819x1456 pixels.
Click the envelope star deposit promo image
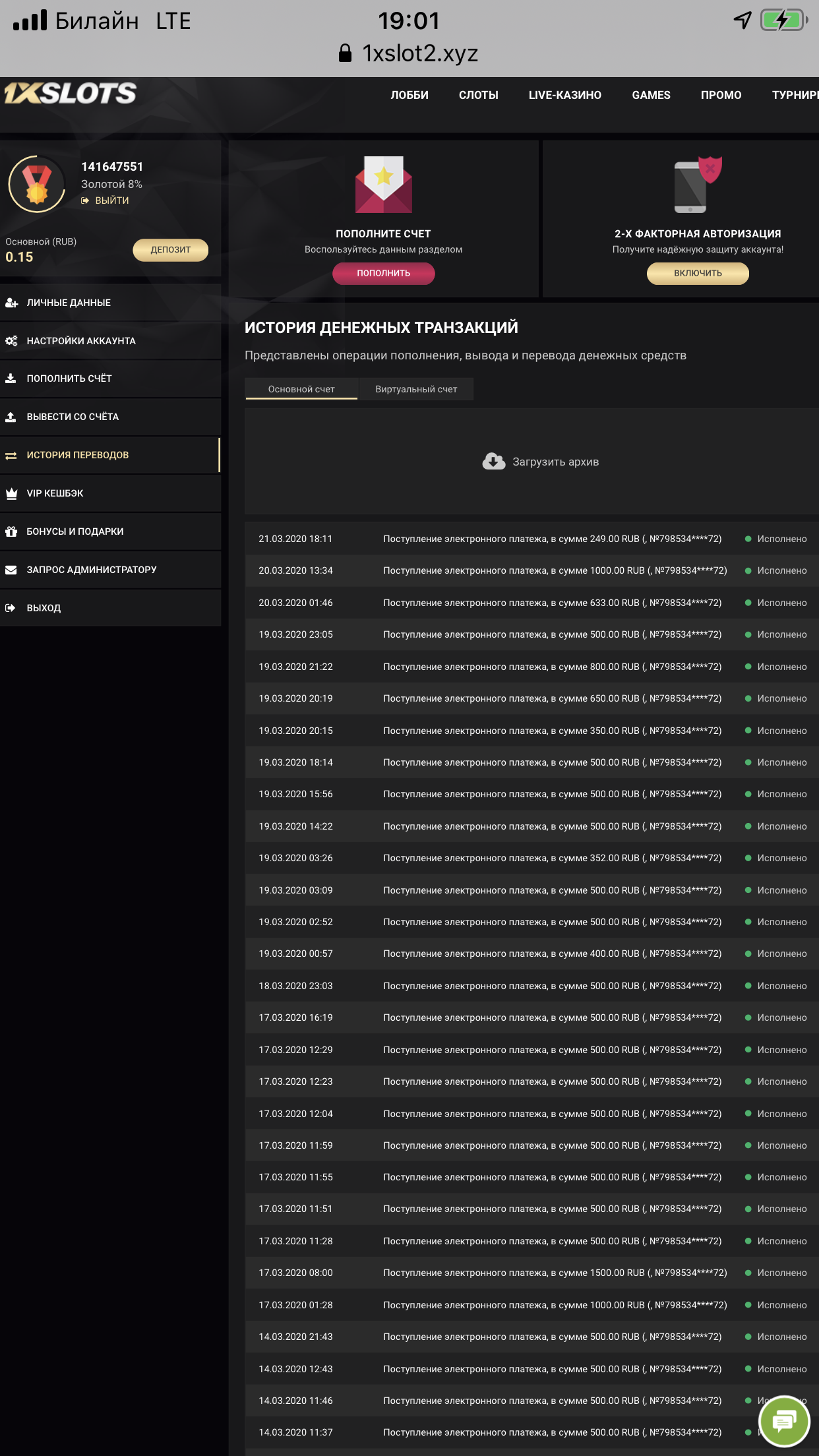point(383,185)
